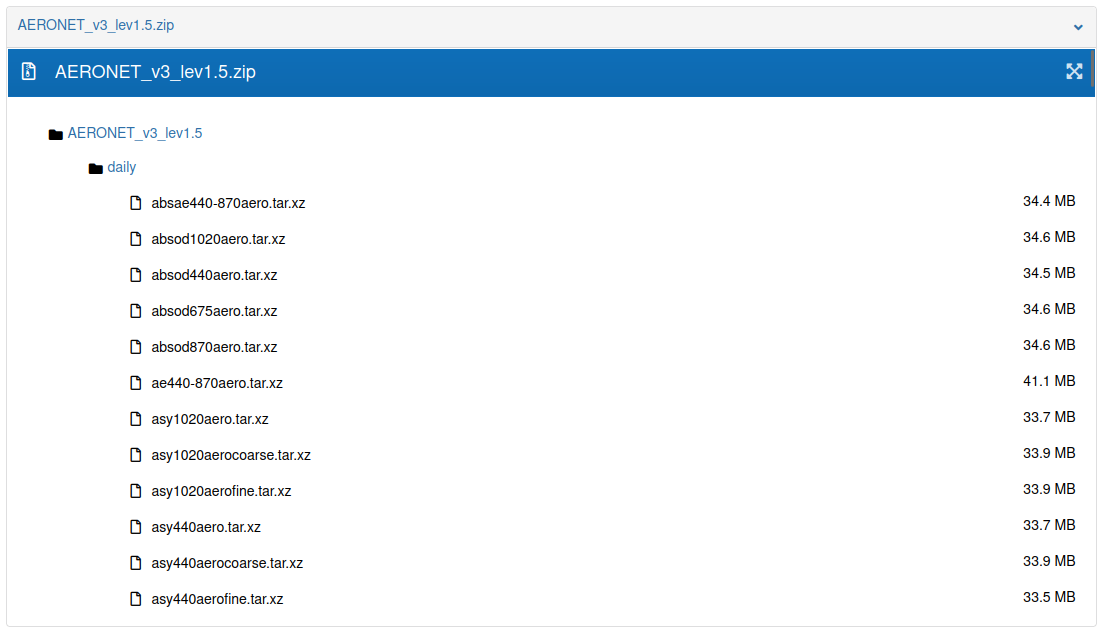Viewport: 1102px width, 633px height.
Task: Click file icon beside ae440-870aero.tar.xz
Action: tap(136, 383)
